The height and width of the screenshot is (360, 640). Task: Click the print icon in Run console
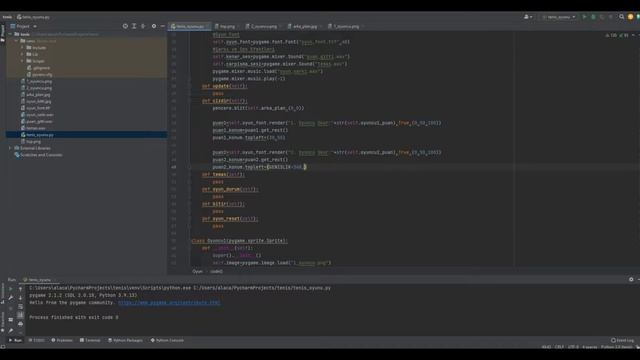coord(20,324)
